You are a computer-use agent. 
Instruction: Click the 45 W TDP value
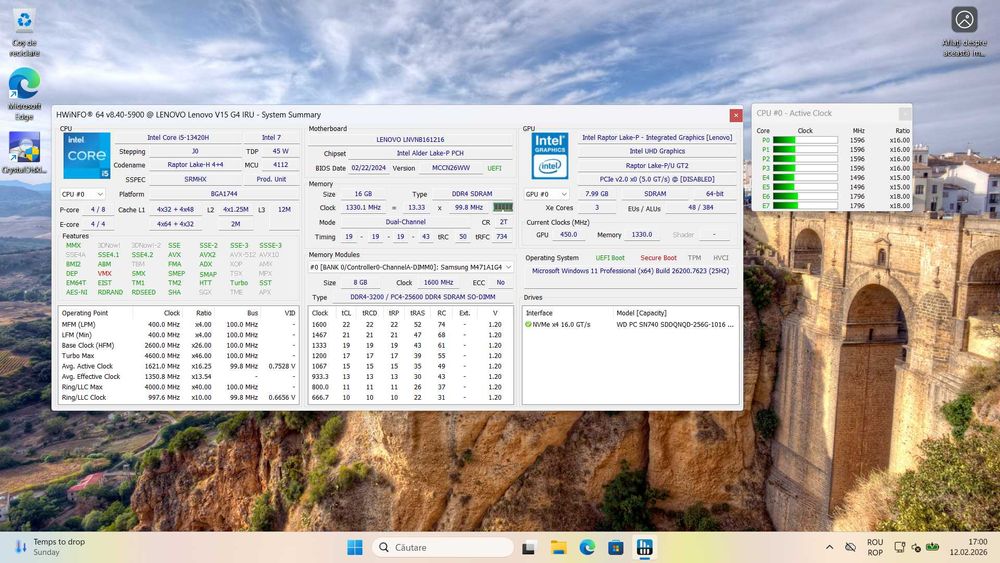click(281, 151)
